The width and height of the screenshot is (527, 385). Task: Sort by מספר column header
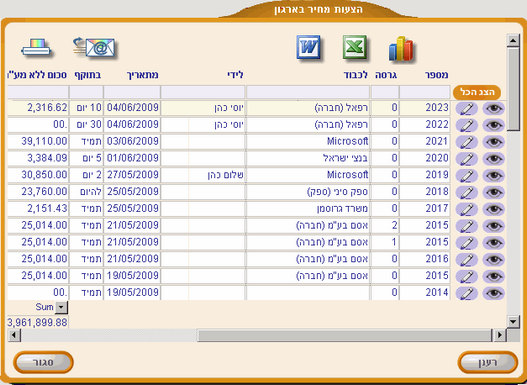pos(436,75)
